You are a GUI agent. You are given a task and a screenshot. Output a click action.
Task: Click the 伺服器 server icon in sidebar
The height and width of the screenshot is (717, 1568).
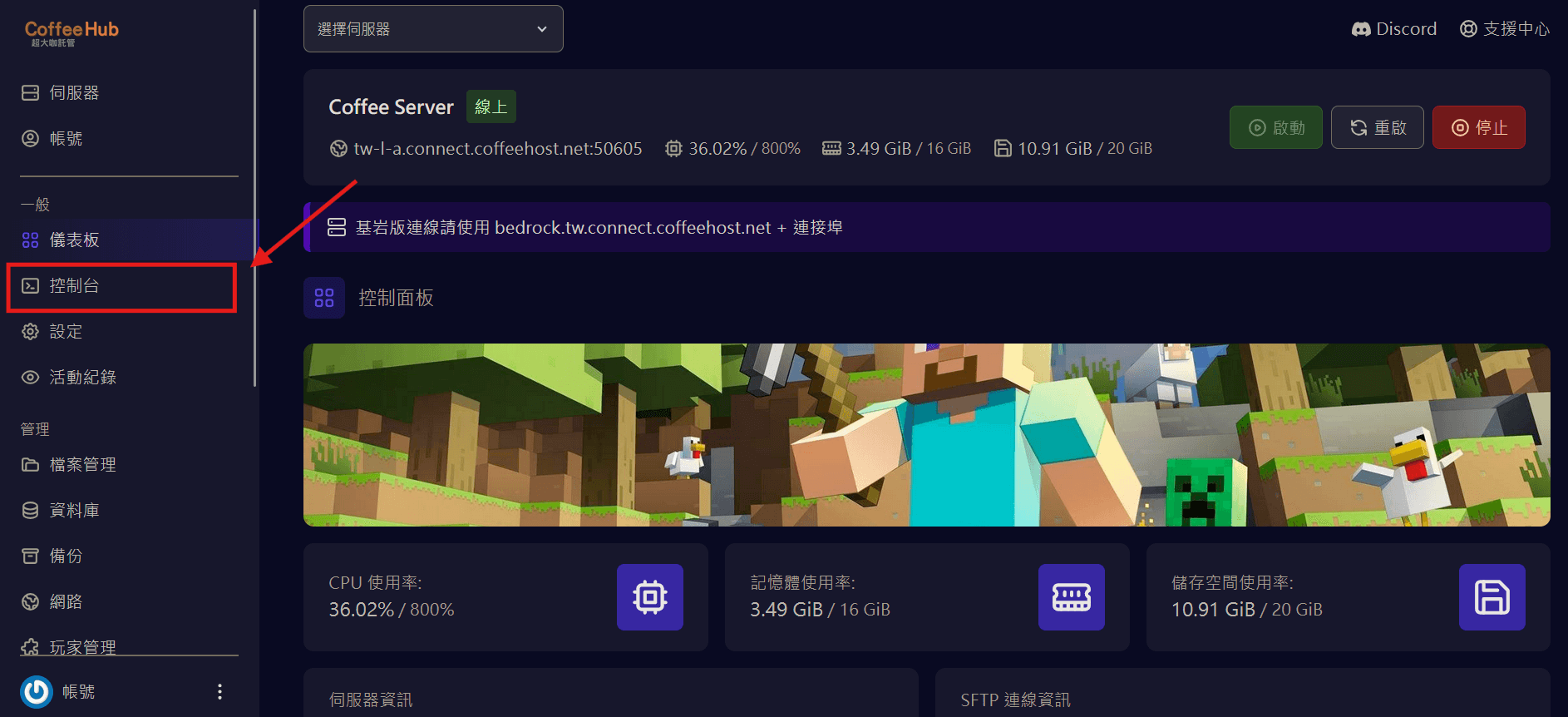31,93
